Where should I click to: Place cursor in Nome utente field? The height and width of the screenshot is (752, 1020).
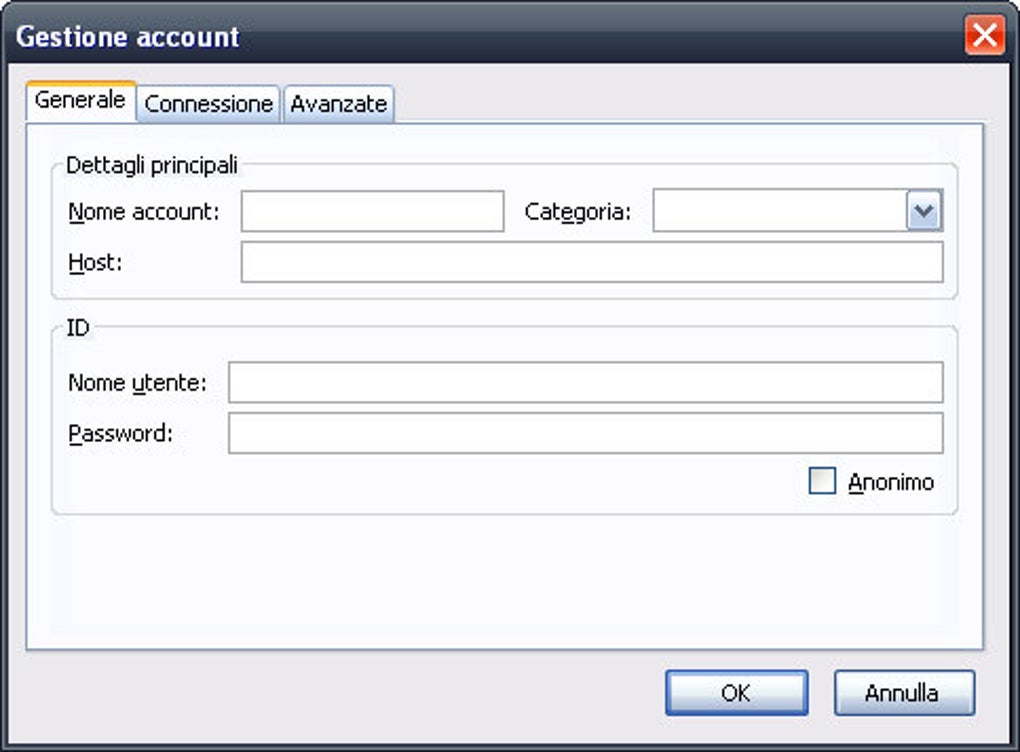[x=585, y=382]
